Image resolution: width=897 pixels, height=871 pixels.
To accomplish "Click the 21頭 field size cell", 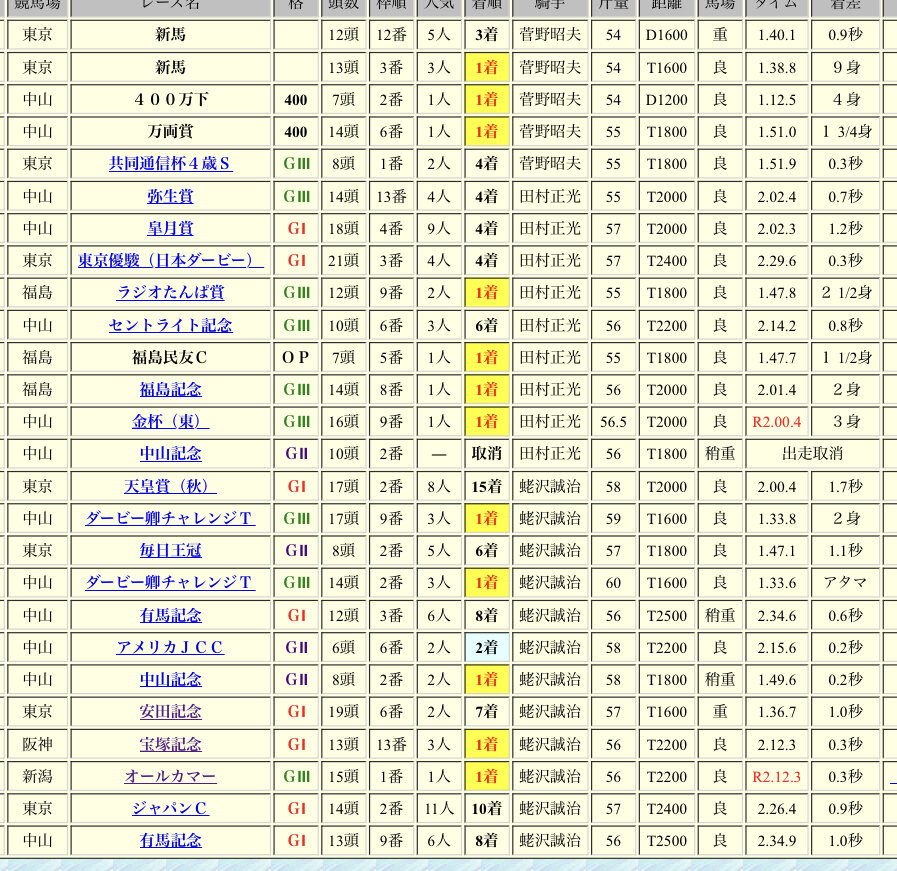I will click(344, 261).
